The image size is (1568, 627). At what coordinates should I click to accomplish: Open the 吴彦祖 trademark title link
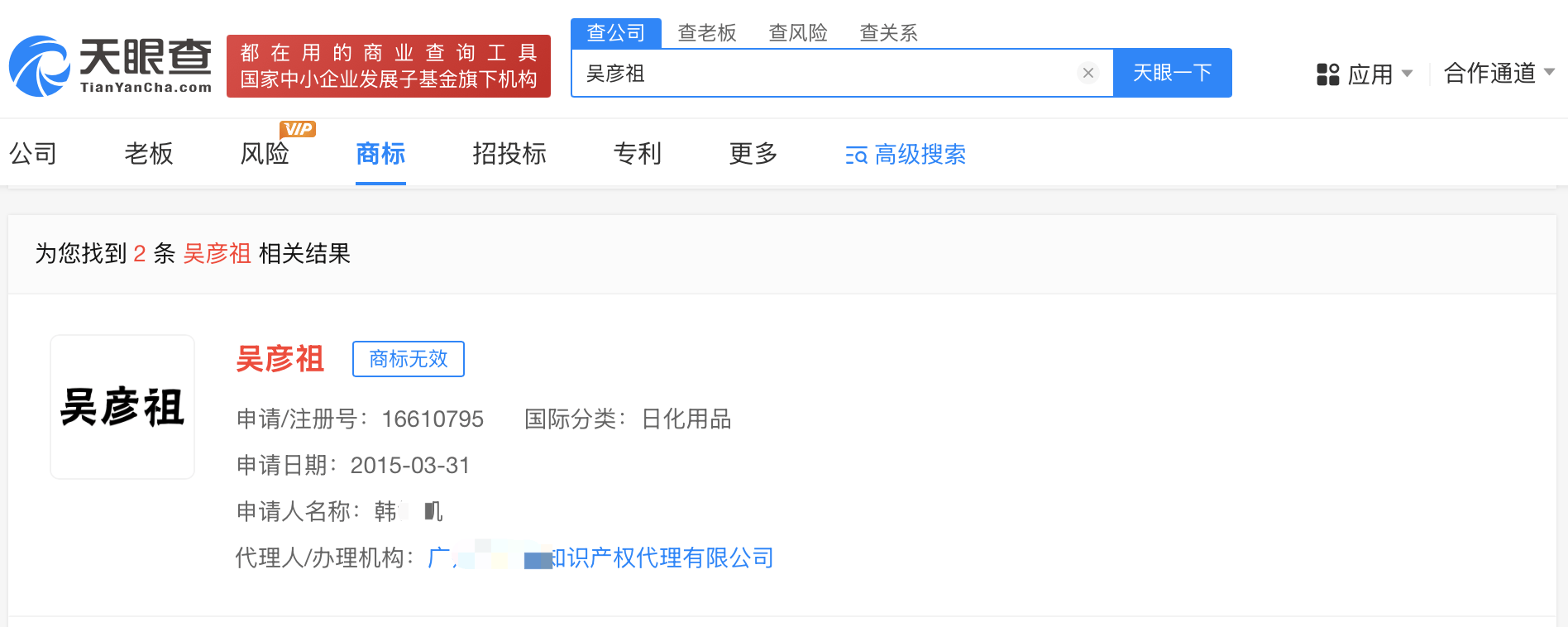click(280, 359)
